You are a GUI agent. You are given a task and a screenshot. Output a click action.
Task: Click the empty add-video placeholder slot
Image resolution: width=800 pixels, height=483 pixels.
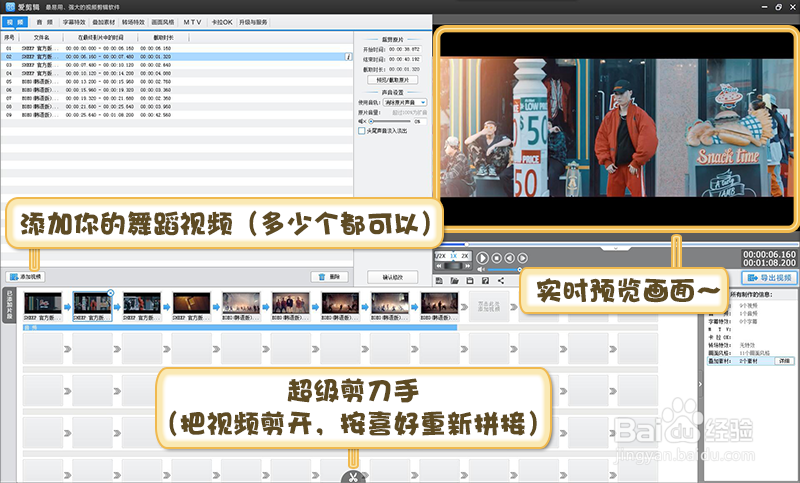489,306
